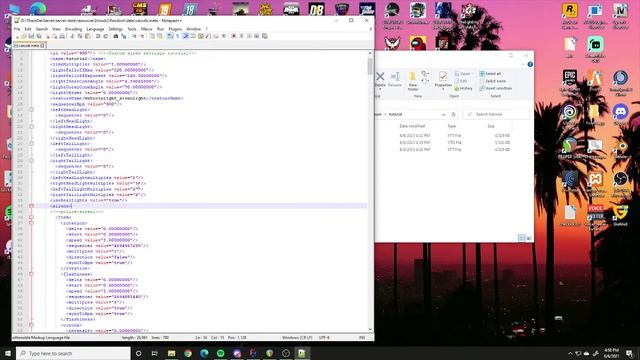
Task: Open the Search menu in Notepad++
Action: [42, 29]
